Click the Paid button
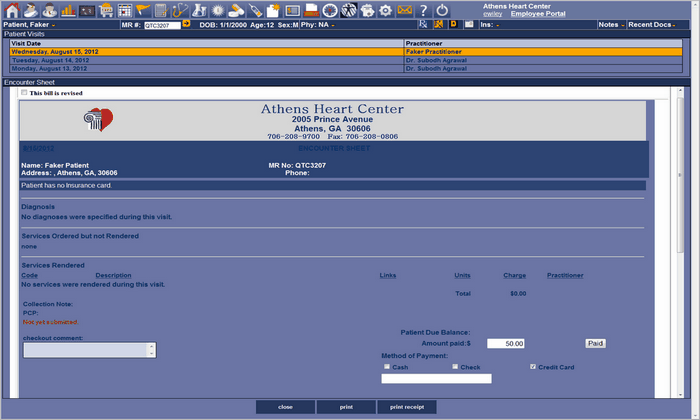700x420 pixels. (596, 343)
